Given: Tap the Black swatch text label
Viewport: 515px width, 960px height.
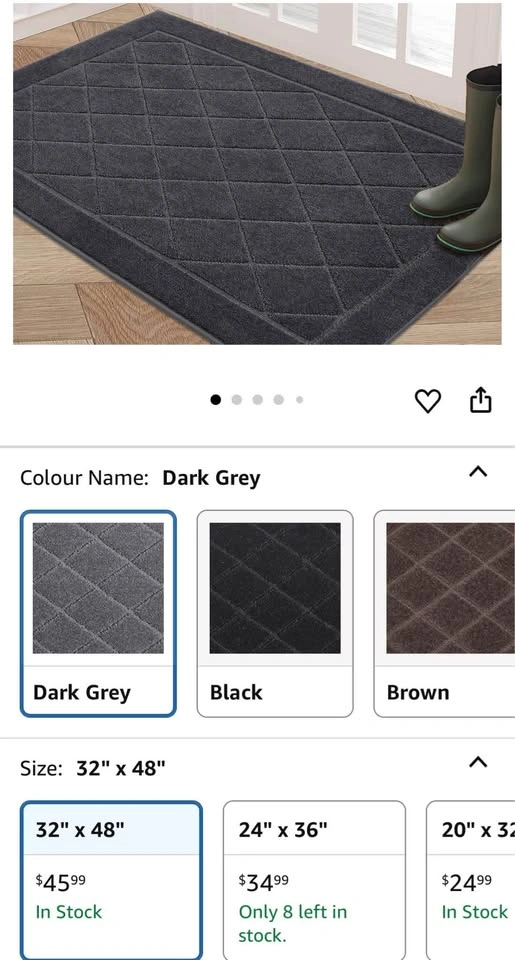Looking at the screenshot, I should (236, 692).
